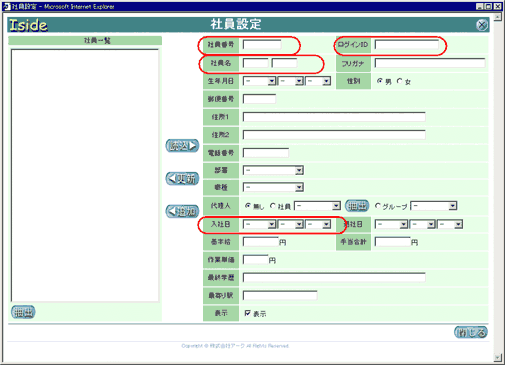
Task: Toggle the 表示 checkbox
Action: pos(247,313)
